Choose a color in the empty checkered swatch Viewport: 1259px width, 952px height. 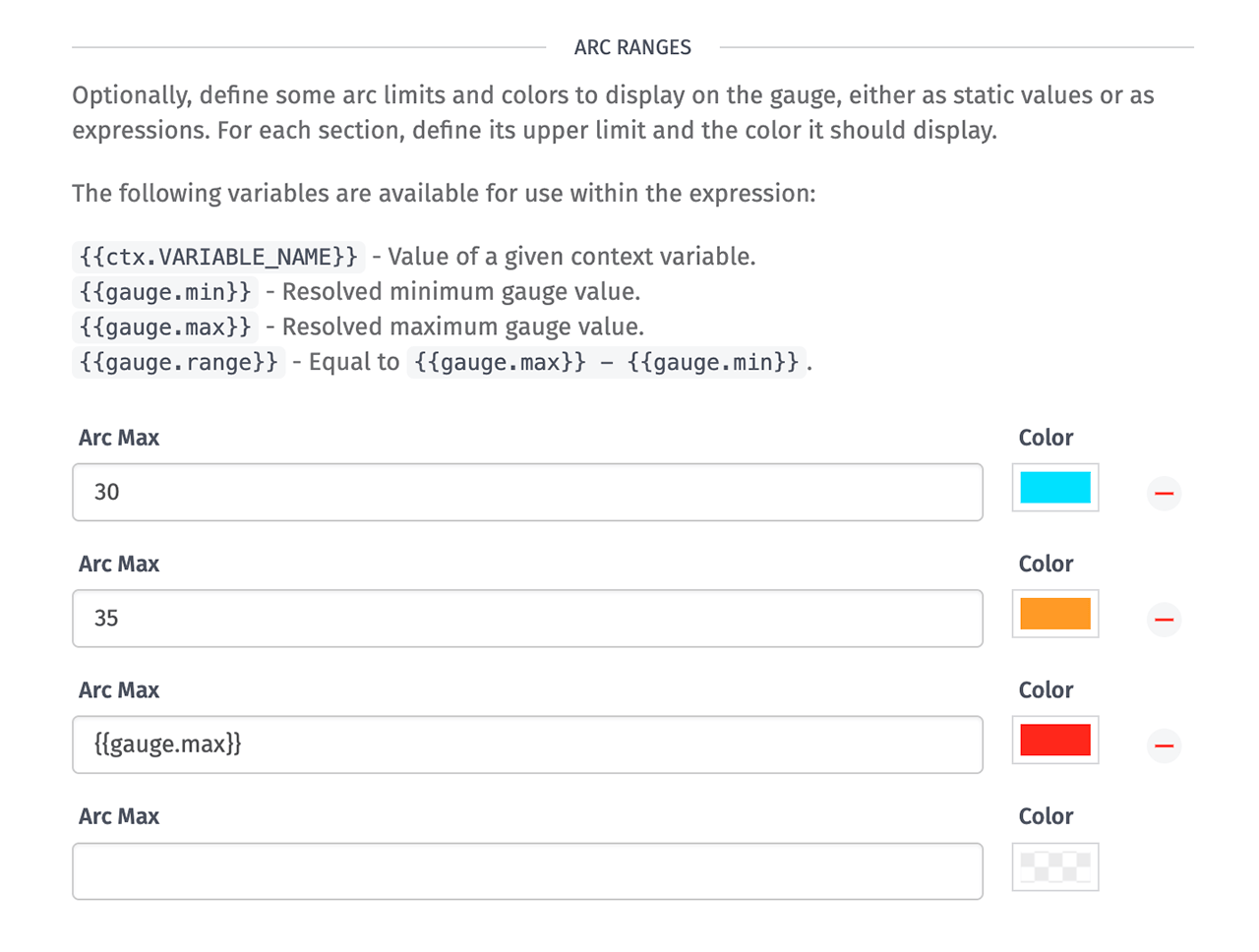click(x=1054, y=866)
